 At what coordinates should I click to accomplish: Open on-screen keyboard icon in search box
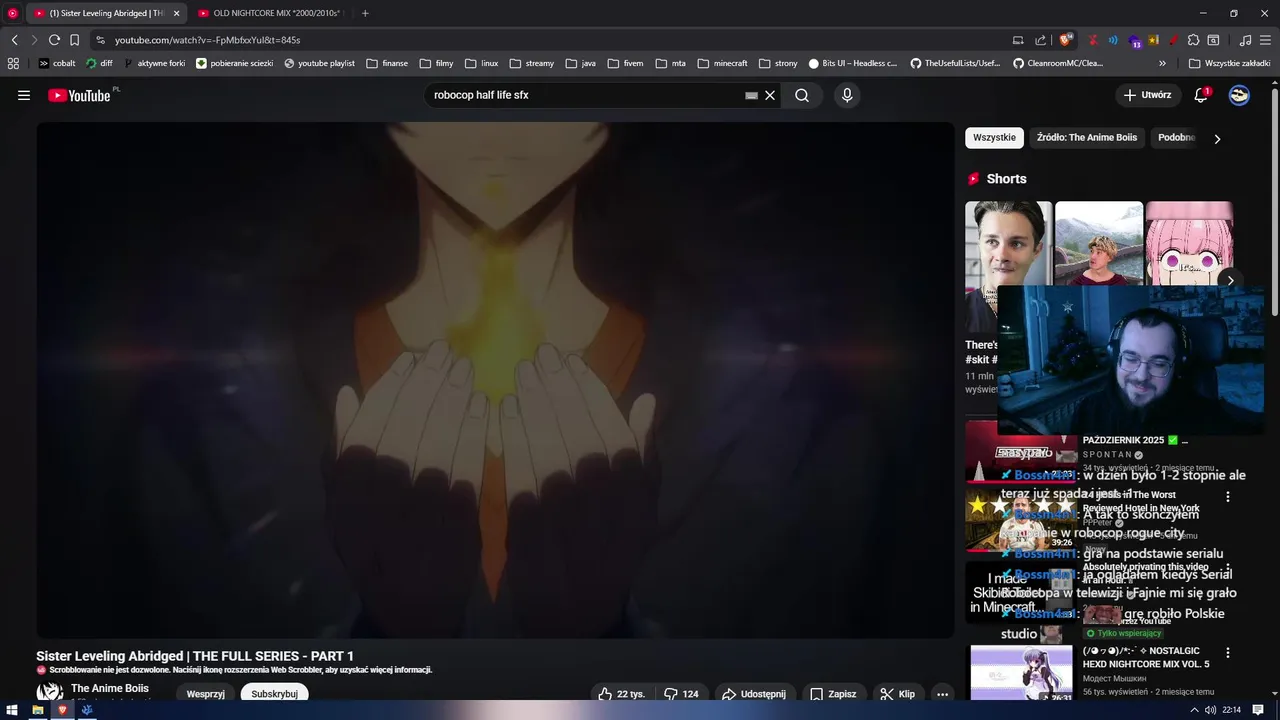(x=751, y=95)
